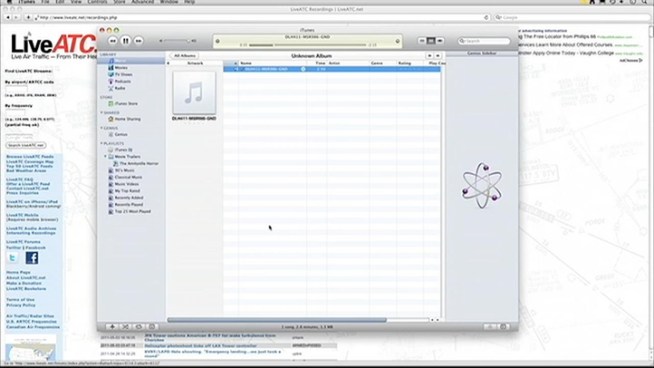The image size is (654, 368).
Task: Sort by the Genre column
Action: coord(382,63)
